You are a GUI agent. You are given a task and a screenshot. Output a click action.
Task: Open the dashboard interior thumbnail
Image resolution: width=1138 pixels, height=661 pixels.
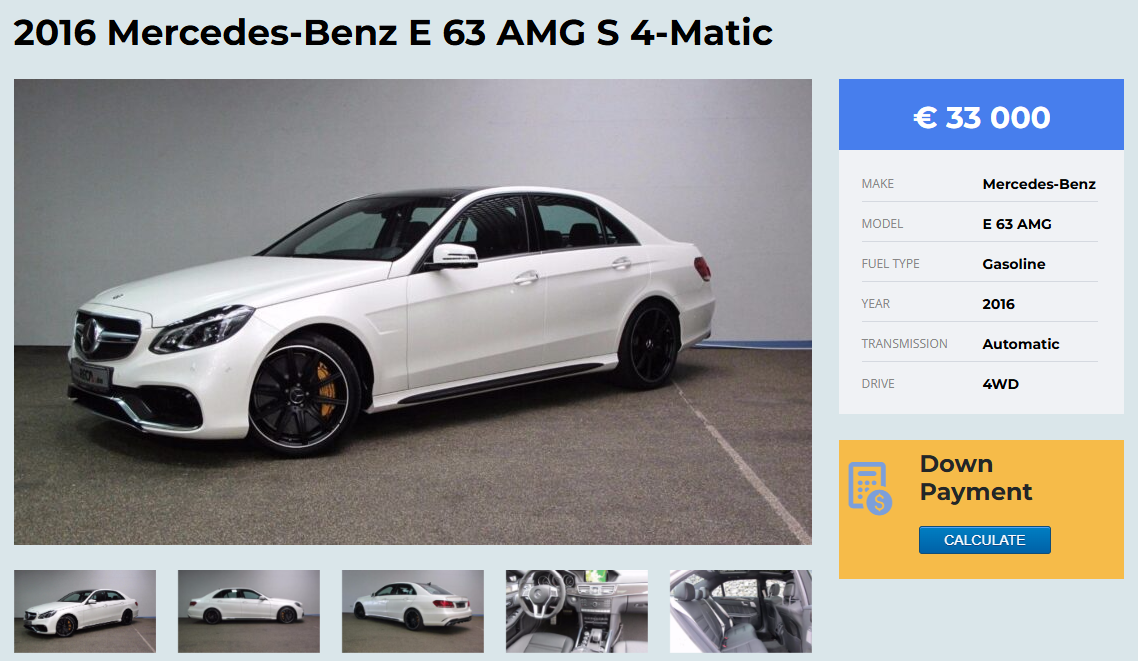tap(577, 611)
